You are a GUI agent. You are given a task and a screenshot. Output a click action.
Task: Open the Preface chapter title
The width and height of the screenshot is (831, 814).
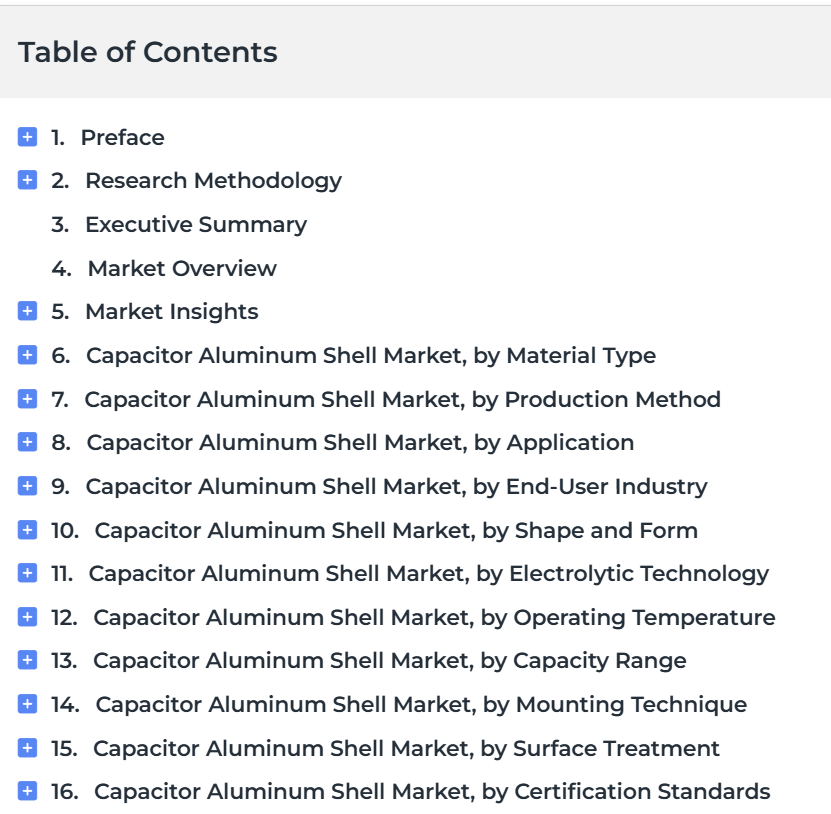(x=122, y=137)
